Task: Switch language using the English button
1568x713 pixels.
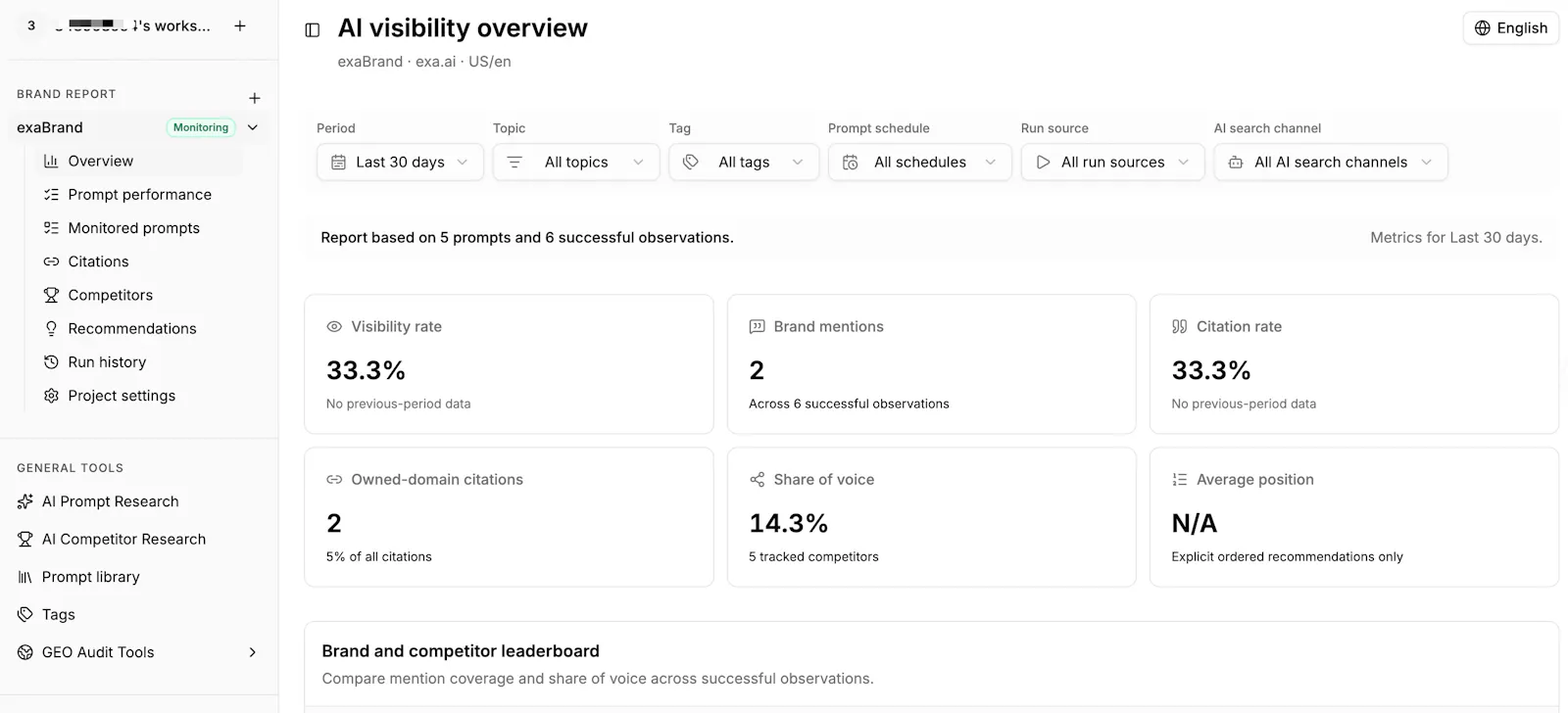Action: [1511, 28]
